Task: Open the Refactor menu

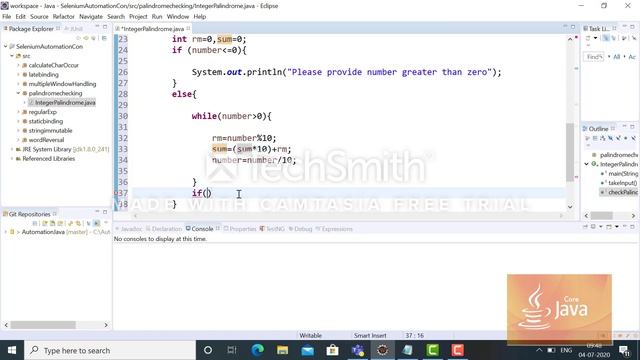Action: [x=63, y=17]
